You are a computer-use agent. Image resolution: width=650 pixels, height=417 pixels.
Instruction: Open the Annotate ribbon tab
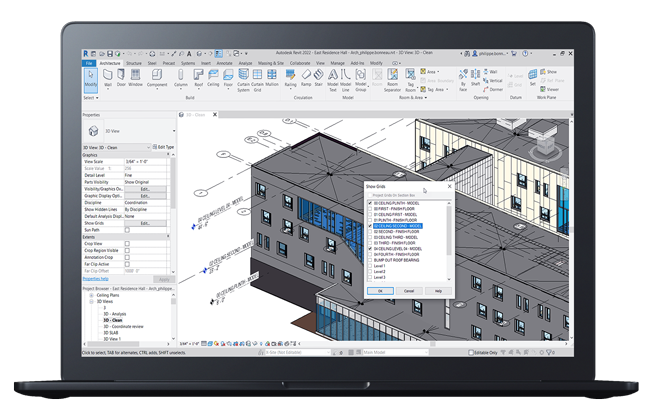pos(225,63)
